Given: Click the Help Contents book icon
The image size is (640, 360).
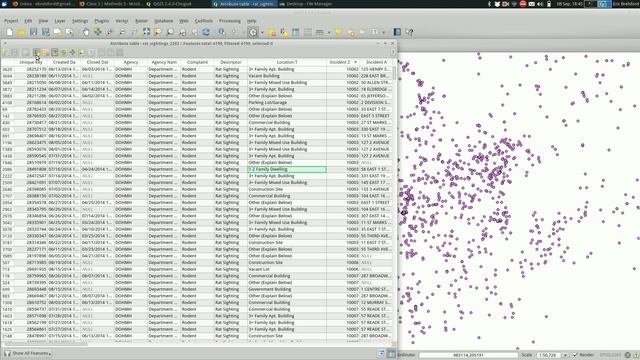Looking at the screenshot, I should coord(397,32).
